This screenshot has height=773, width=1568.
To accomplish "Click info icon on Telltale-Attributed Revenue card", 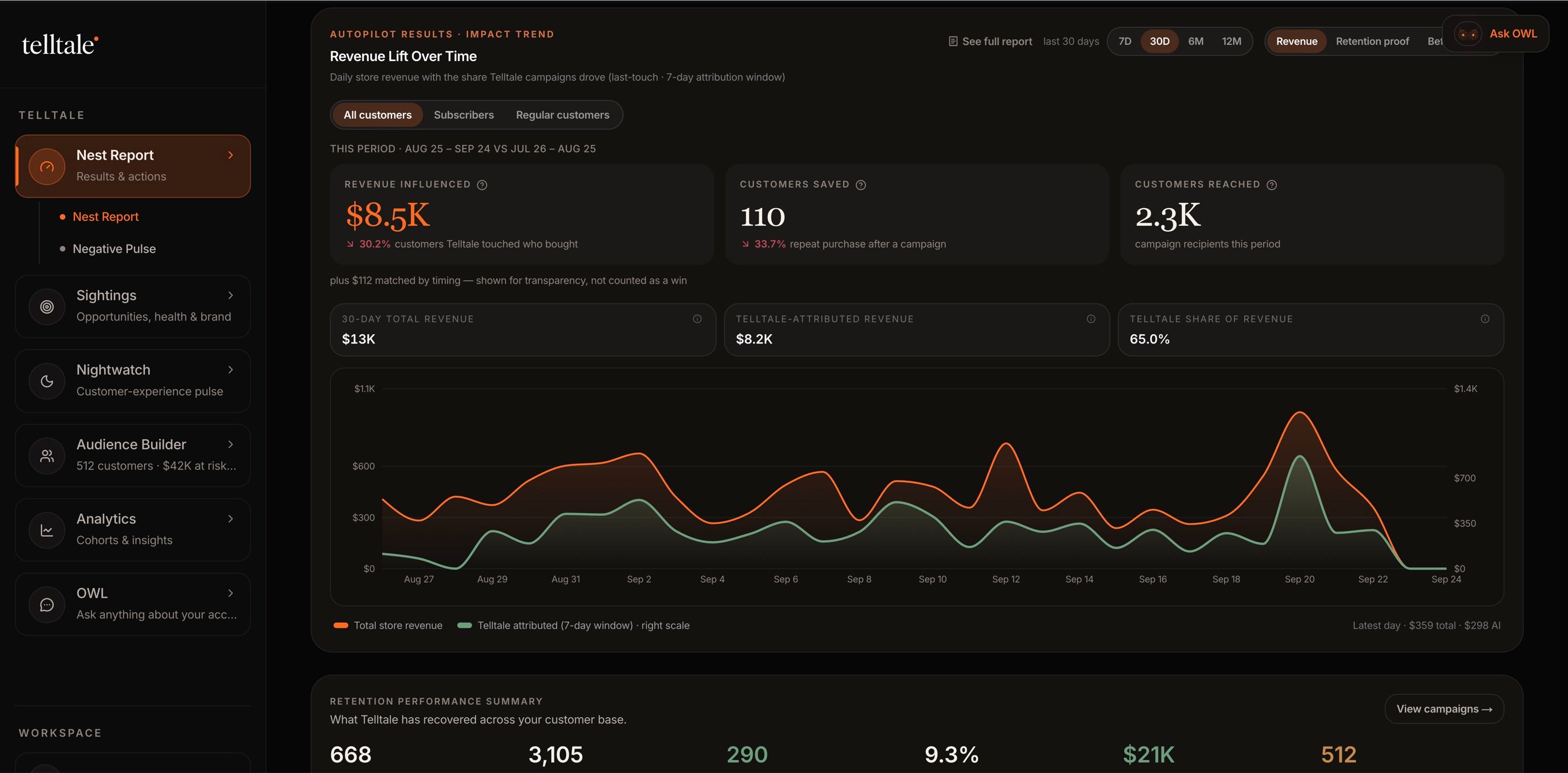I will (x=1091, y=319).
